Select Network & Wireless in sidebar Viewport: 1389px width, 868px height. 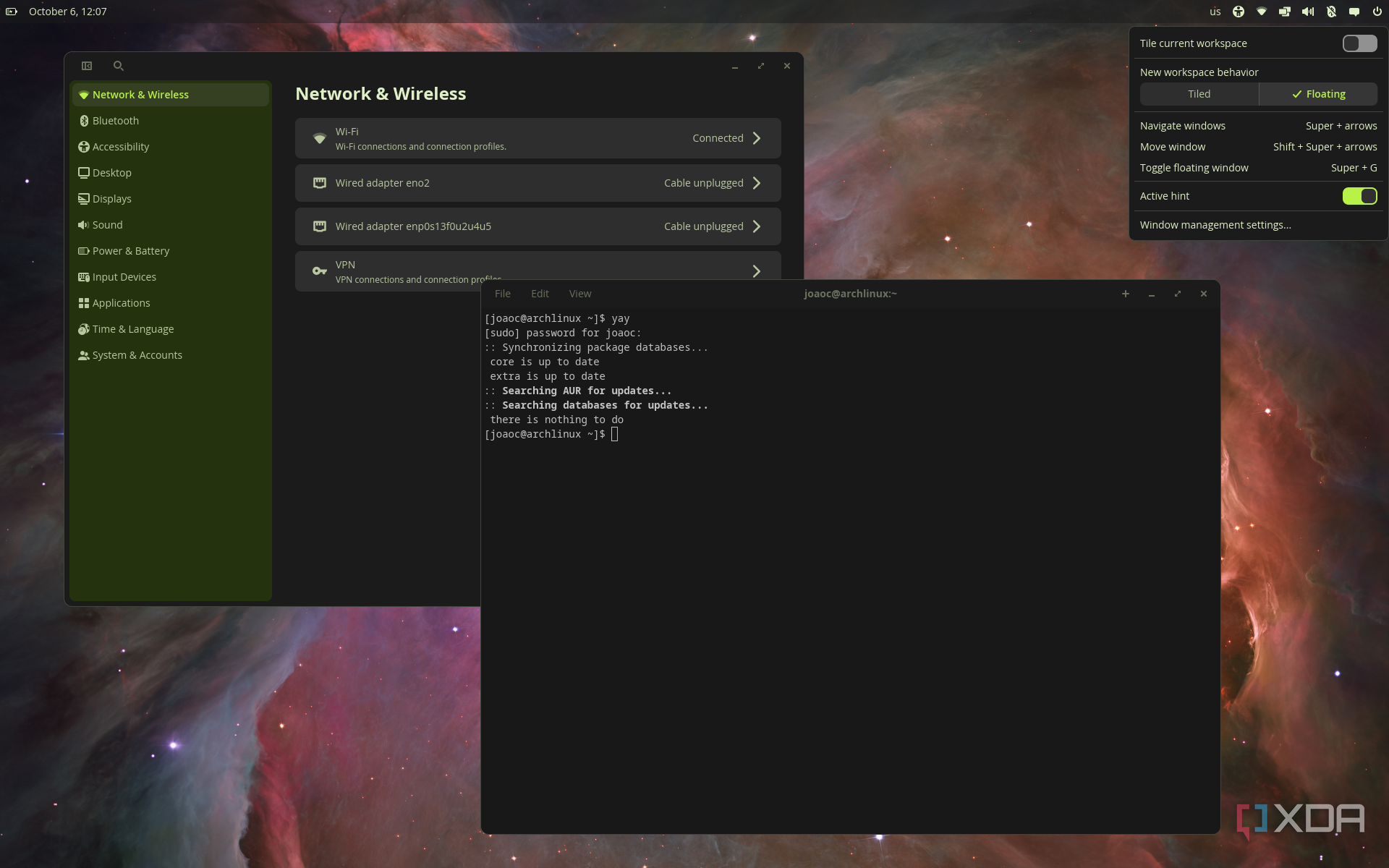(171, 95)
